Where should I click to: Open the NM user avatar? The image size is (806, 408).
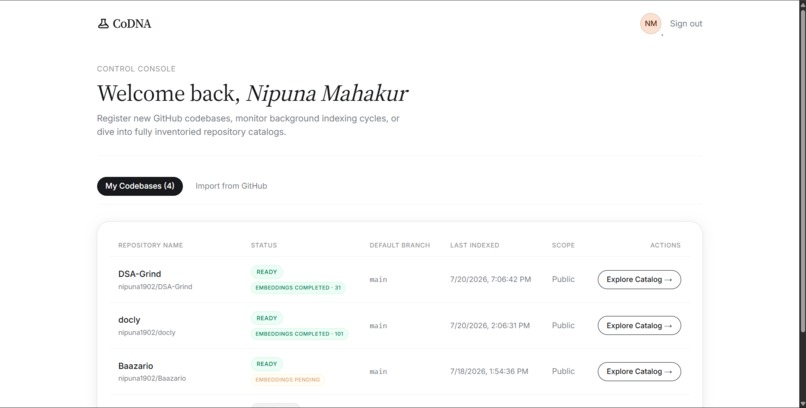tap(650, 24)
